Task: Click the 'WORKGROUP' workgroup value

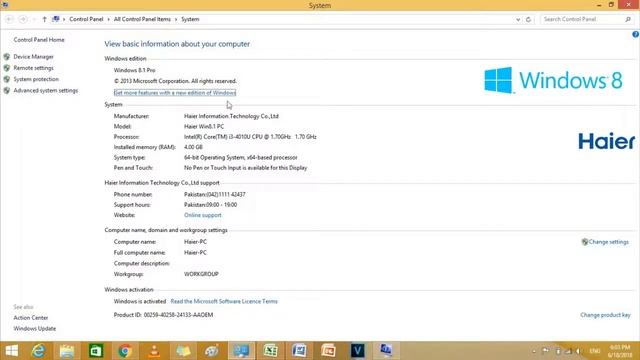Action: (x=201, y=274)
